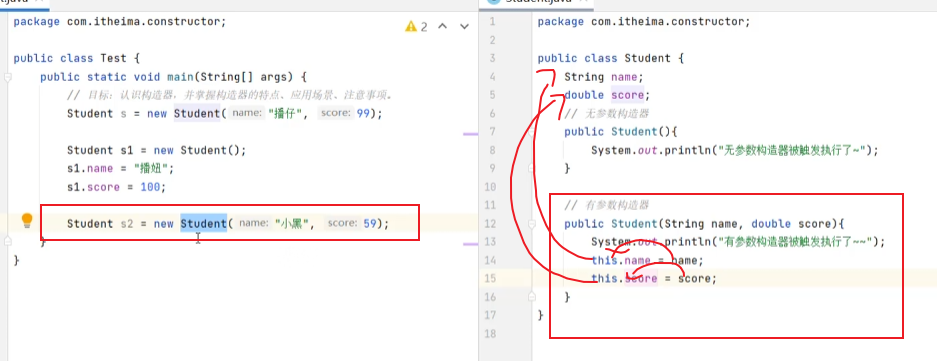Click the value 100 assigned to s1.score
Viewport: 937px width, 361px height.
point(150,187)
